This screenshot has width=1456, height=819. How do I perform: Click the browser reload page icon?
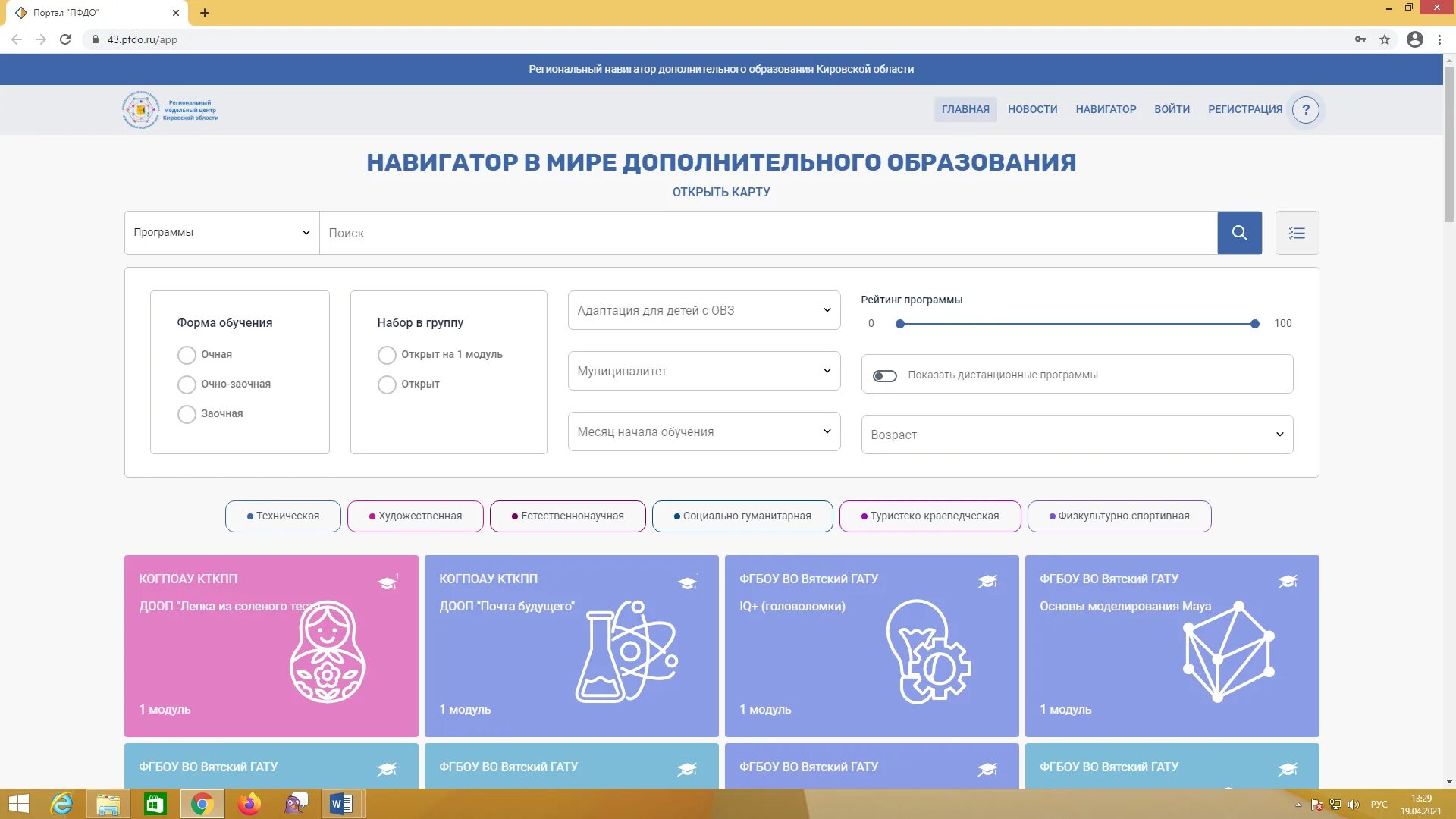(x=65, y=39)
